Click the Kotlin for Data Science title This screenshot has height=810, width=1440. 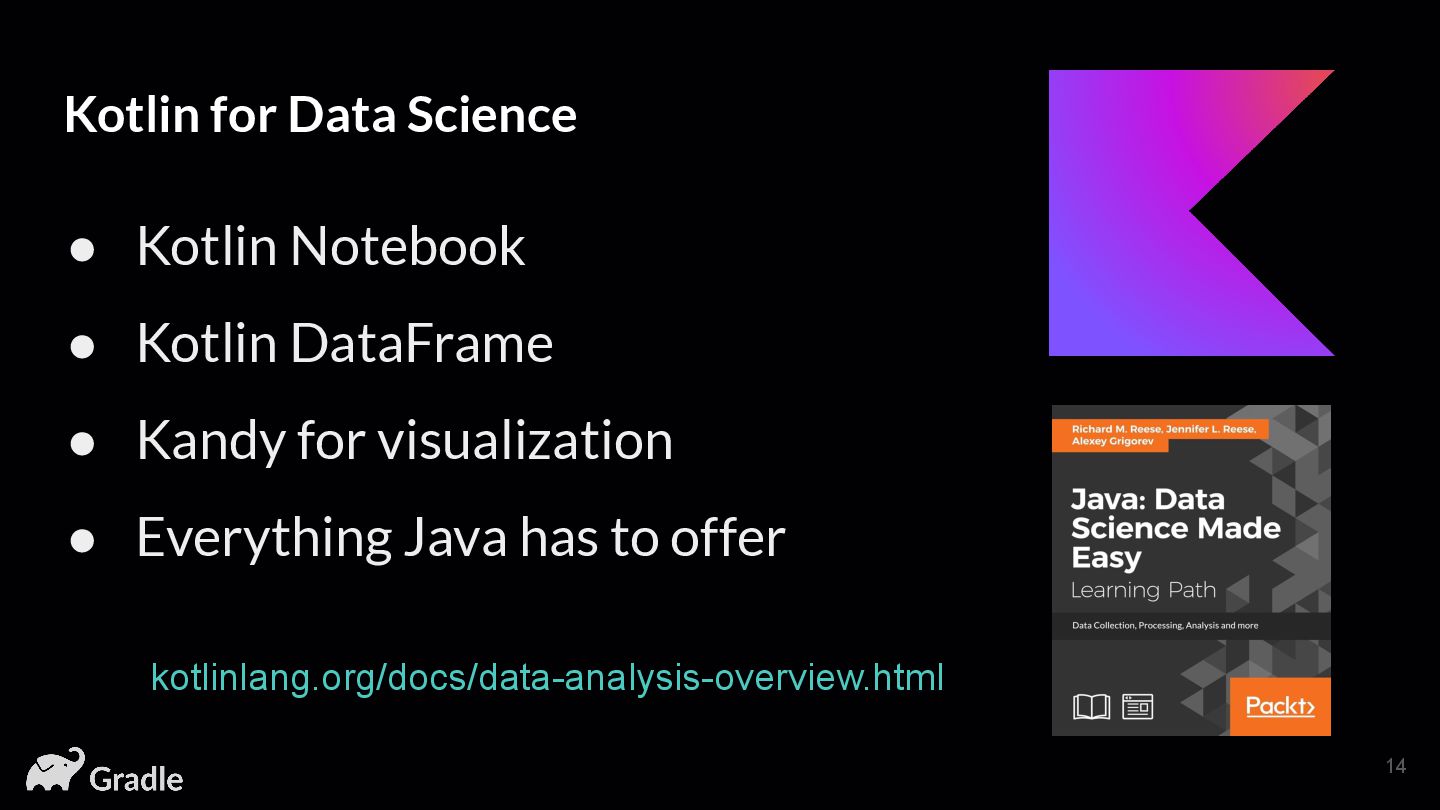[320, 114]
